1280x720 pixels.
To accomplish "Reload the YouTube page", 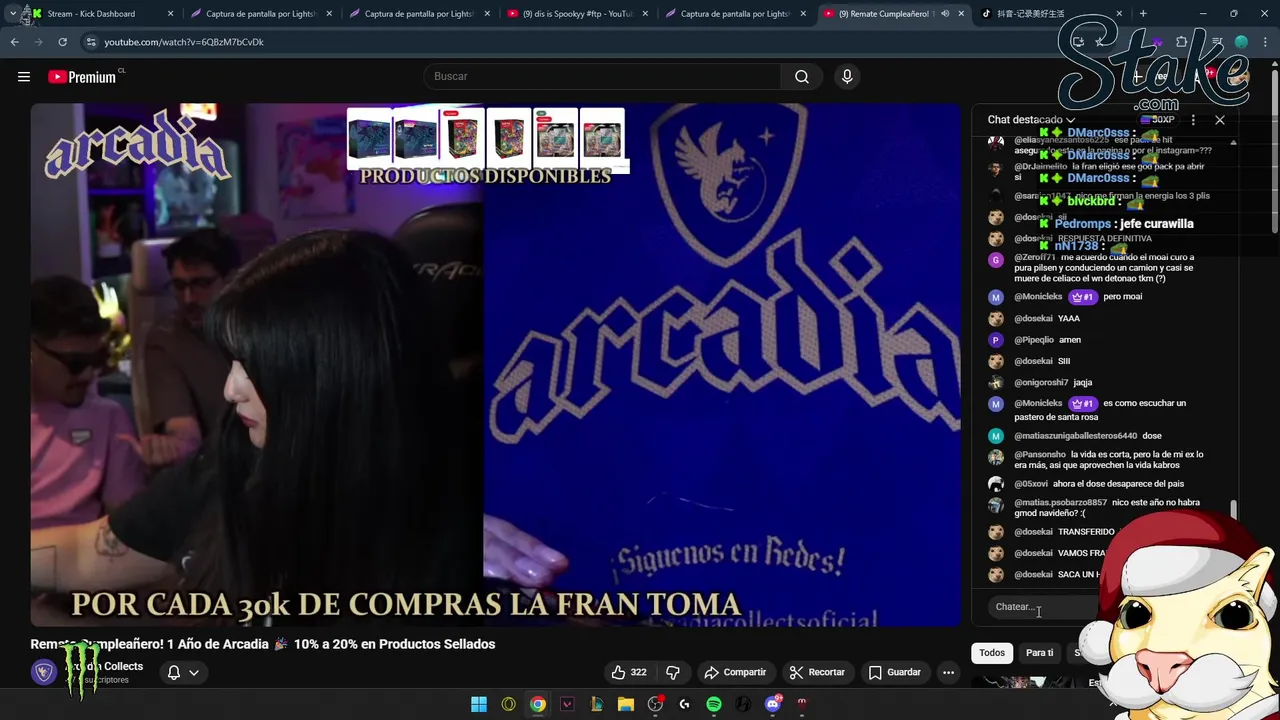I will (x=62, y=42).
